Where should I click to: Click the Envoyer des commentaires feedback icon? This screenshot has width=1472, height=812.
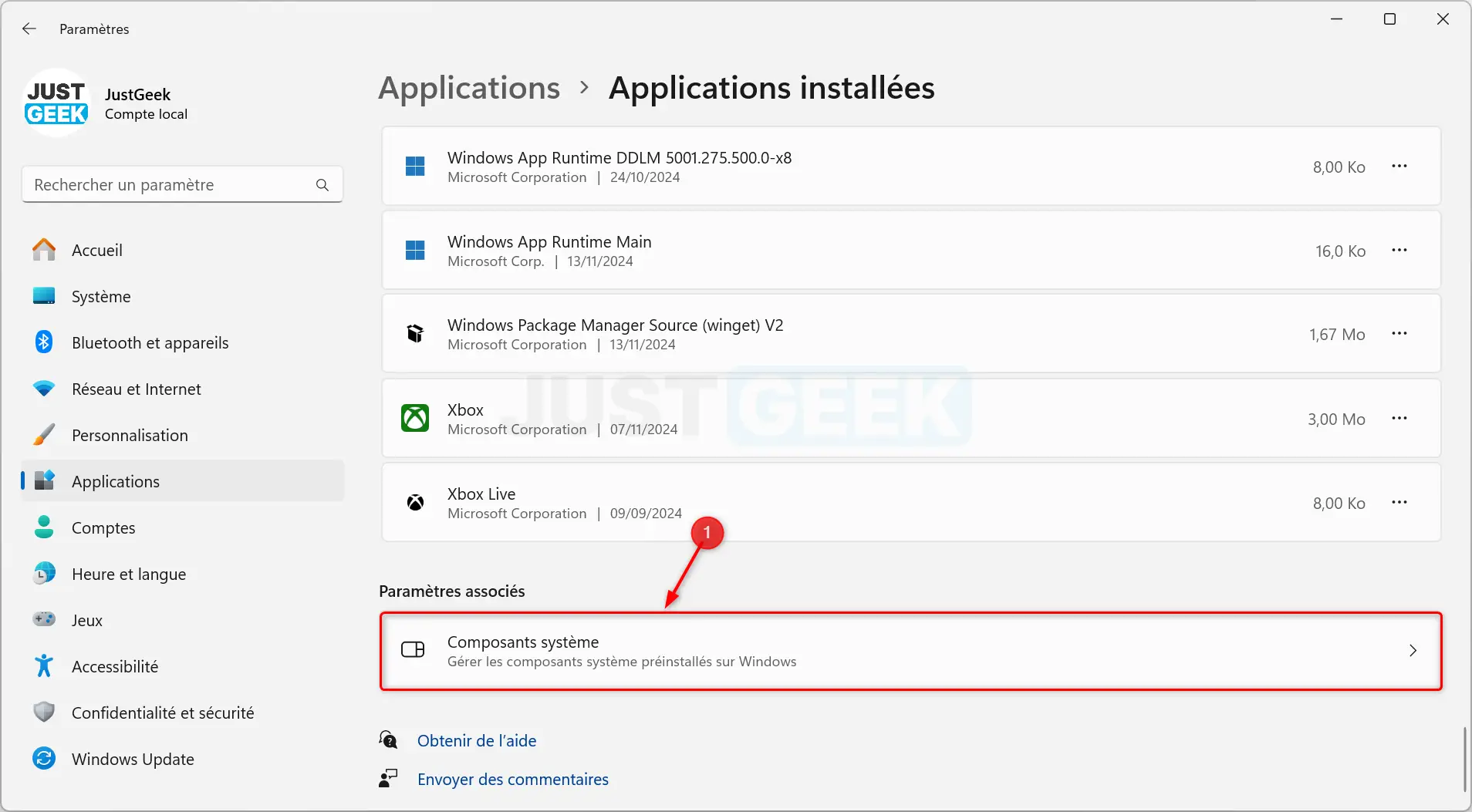[388, 779]
